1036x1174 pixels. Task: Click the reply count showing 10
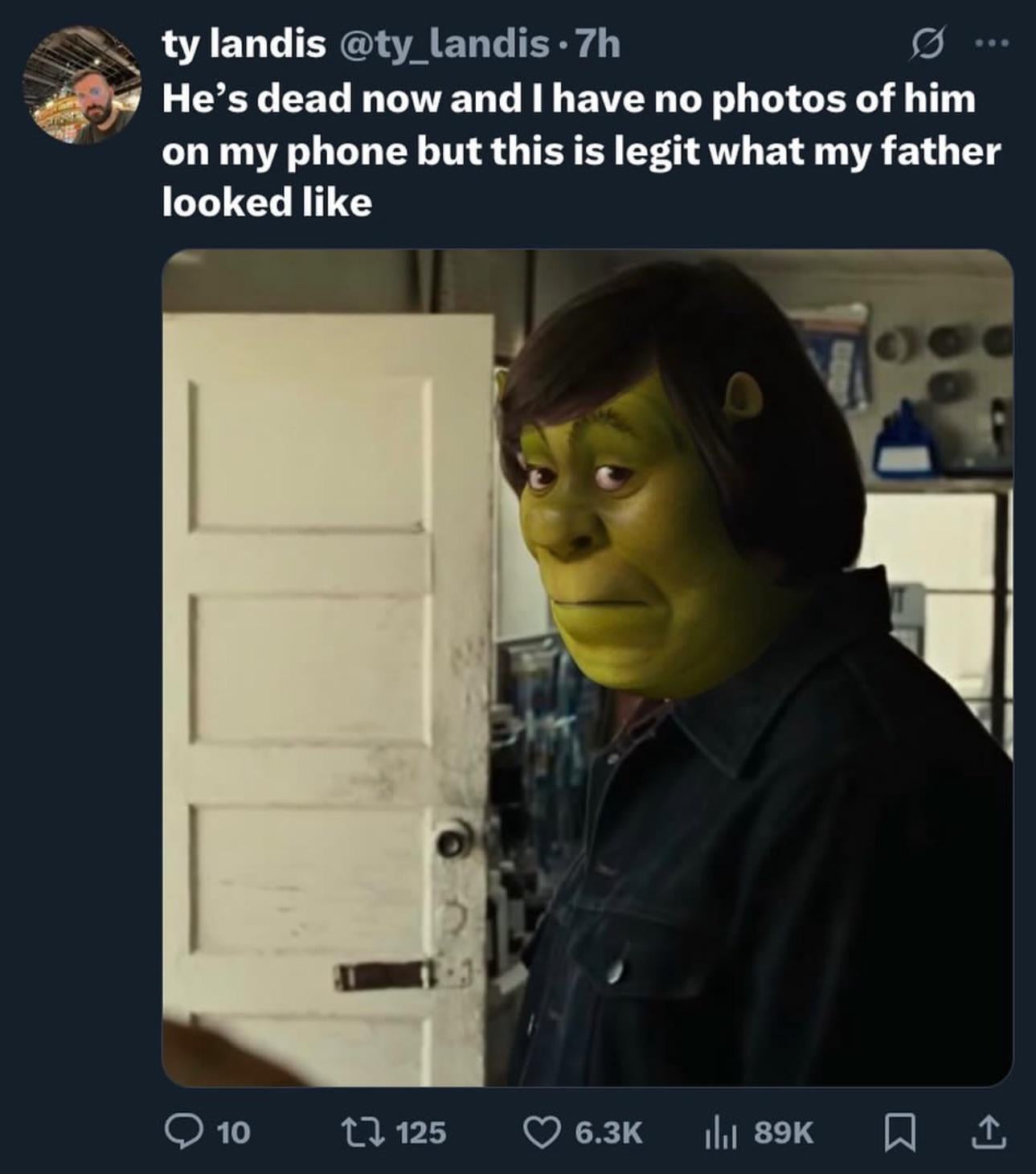coord(234,1132)
